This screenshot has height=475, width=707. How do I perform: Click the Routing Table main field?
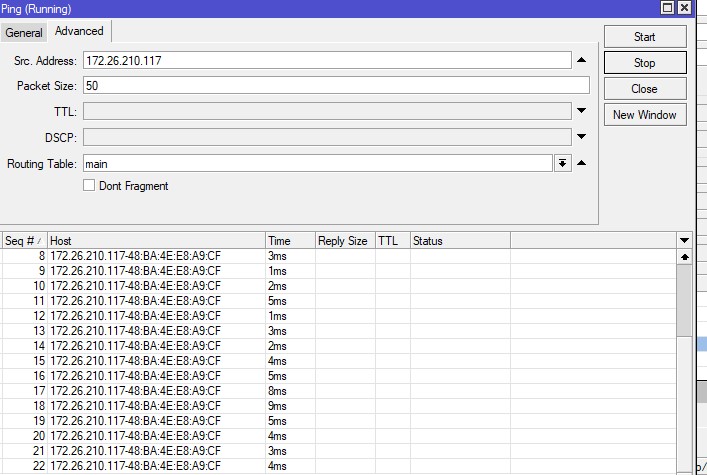point(317,164)
